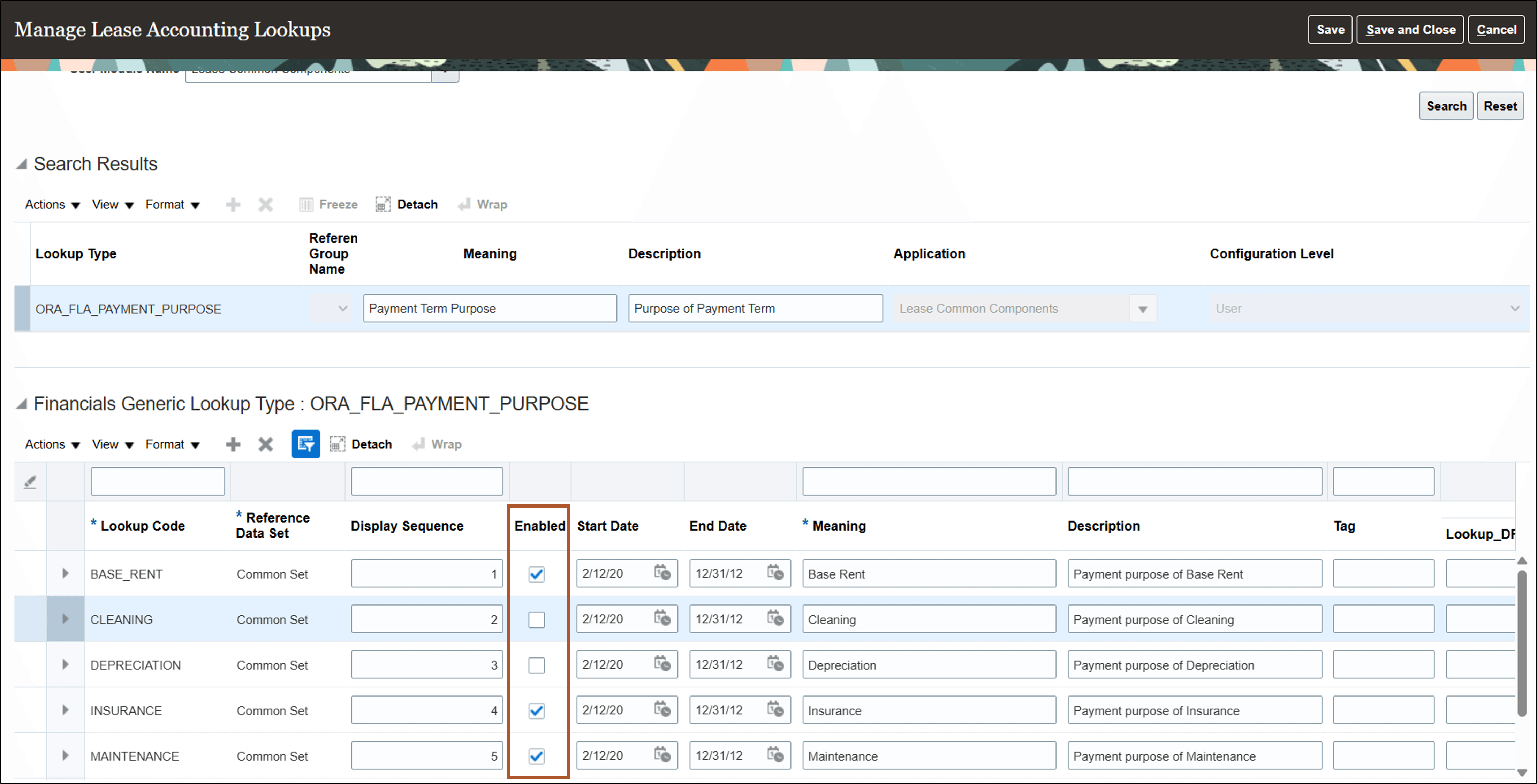Click the lookup codes table vertical scrollbar
1537x784 pixels.
(x=1522, y=644)
